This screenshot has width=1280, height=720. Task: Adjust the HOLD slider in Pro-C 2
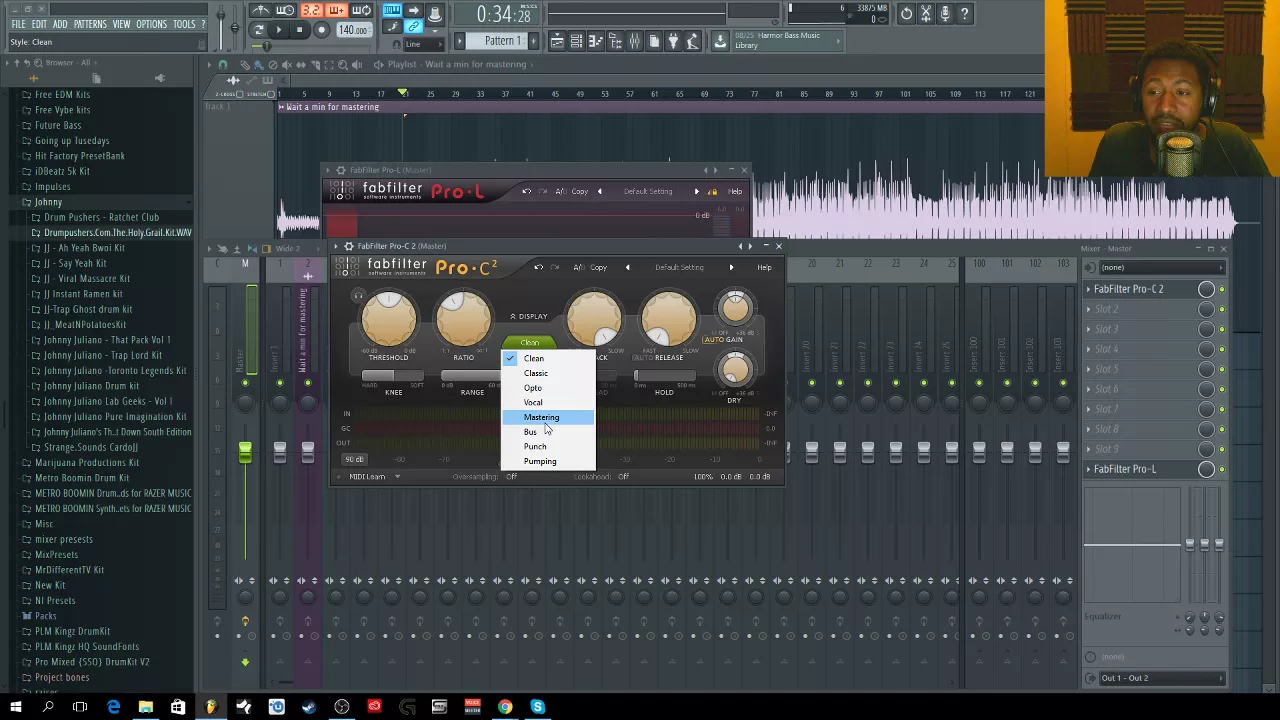click(x=664, y=376)
